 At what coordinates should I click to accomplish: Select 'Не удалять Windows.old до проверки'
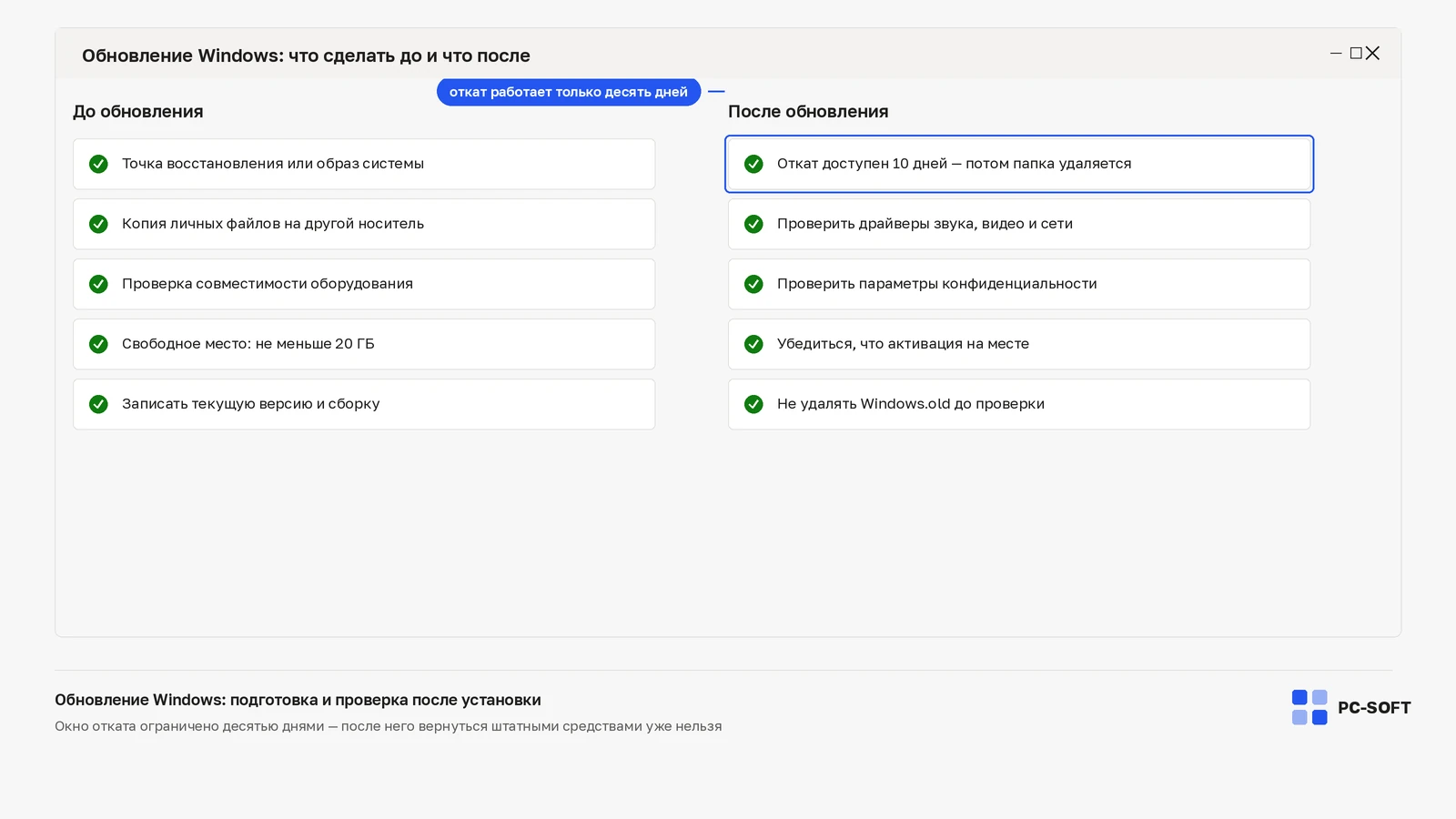[1019, 404]
